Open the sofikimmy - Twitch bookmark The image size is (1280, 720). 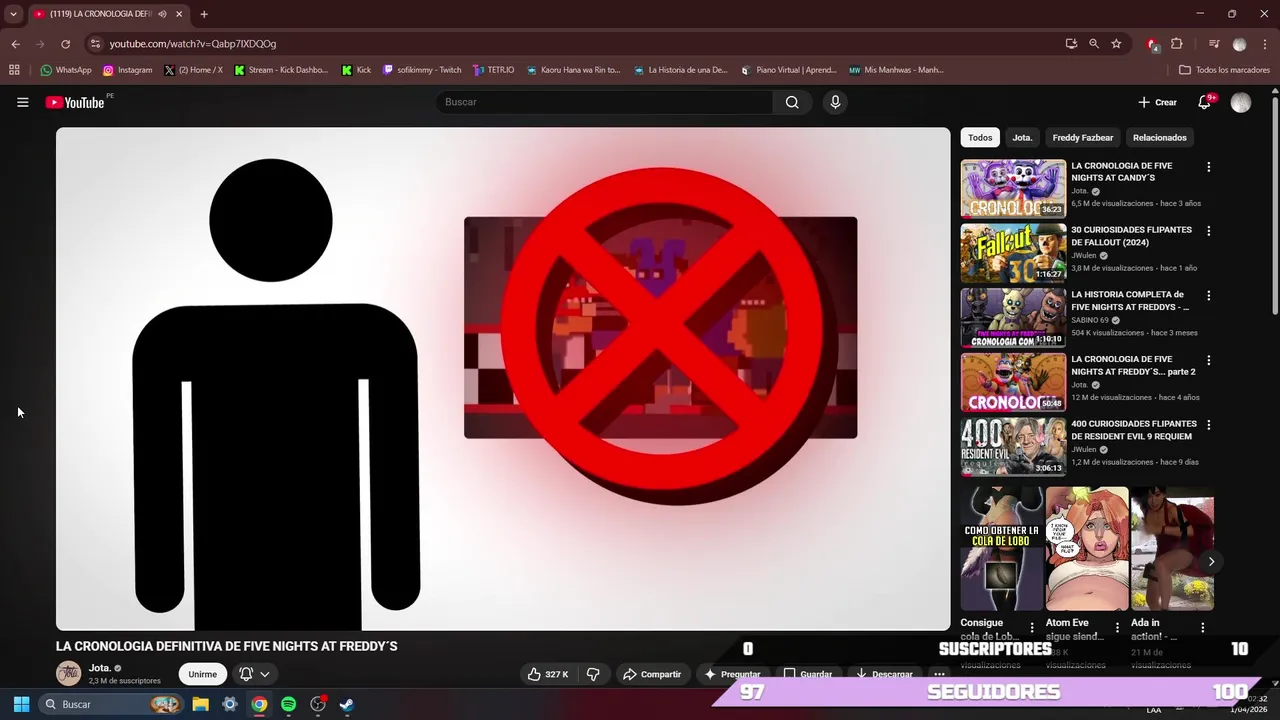(x=422, y=70)
